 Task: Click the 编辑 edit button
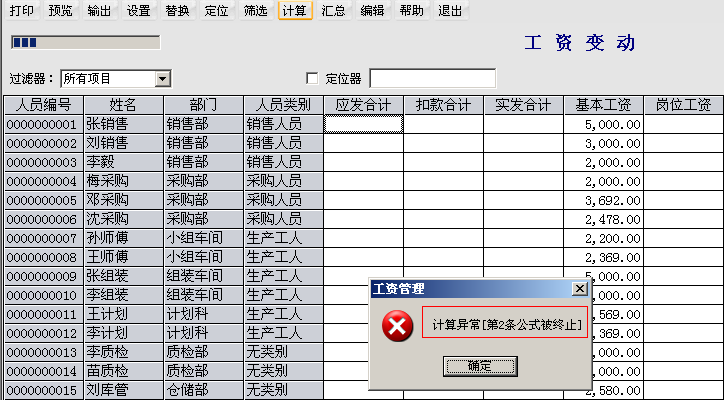pos(372,10)
